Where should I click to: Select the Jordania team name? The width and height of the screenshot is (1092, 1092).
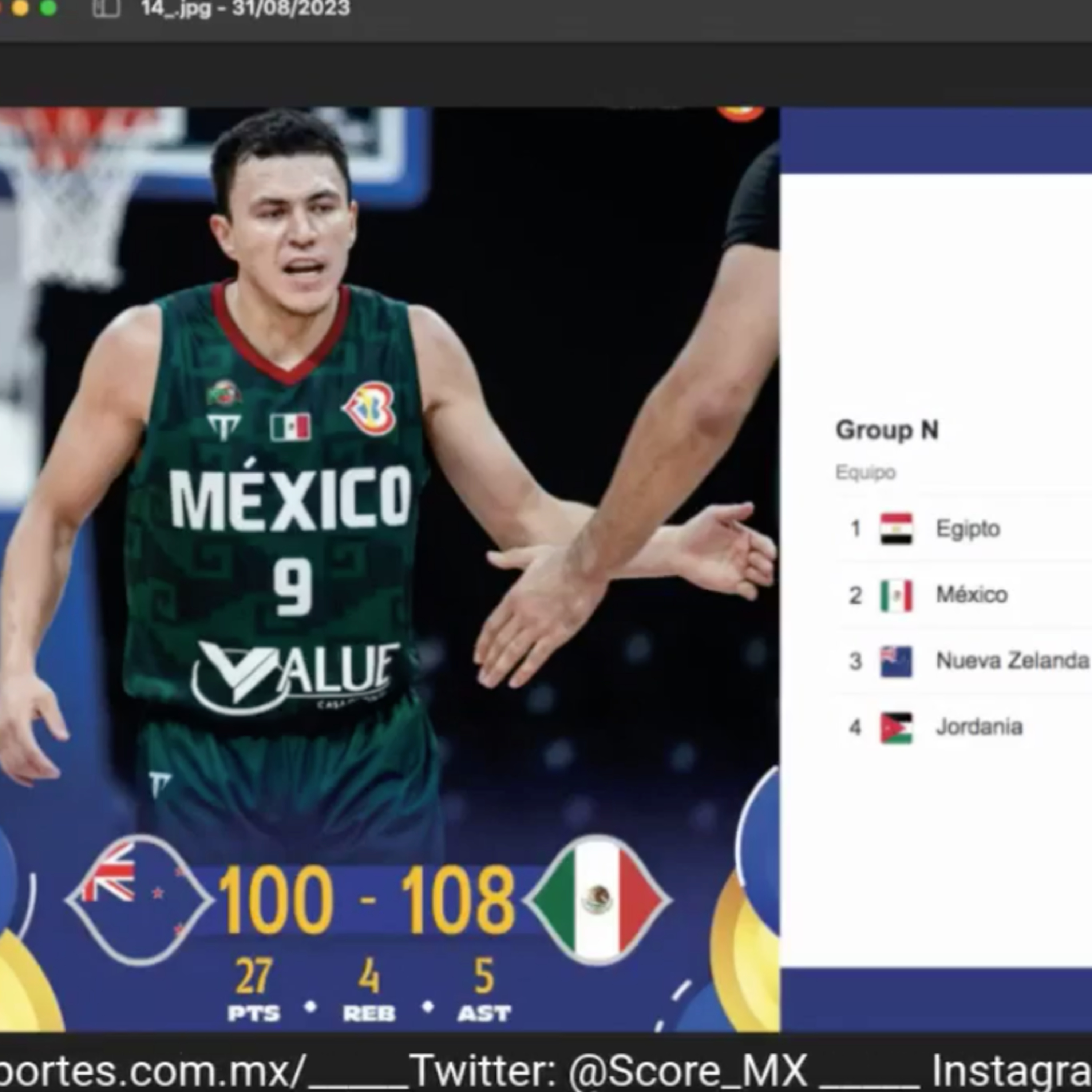[979, 727]
